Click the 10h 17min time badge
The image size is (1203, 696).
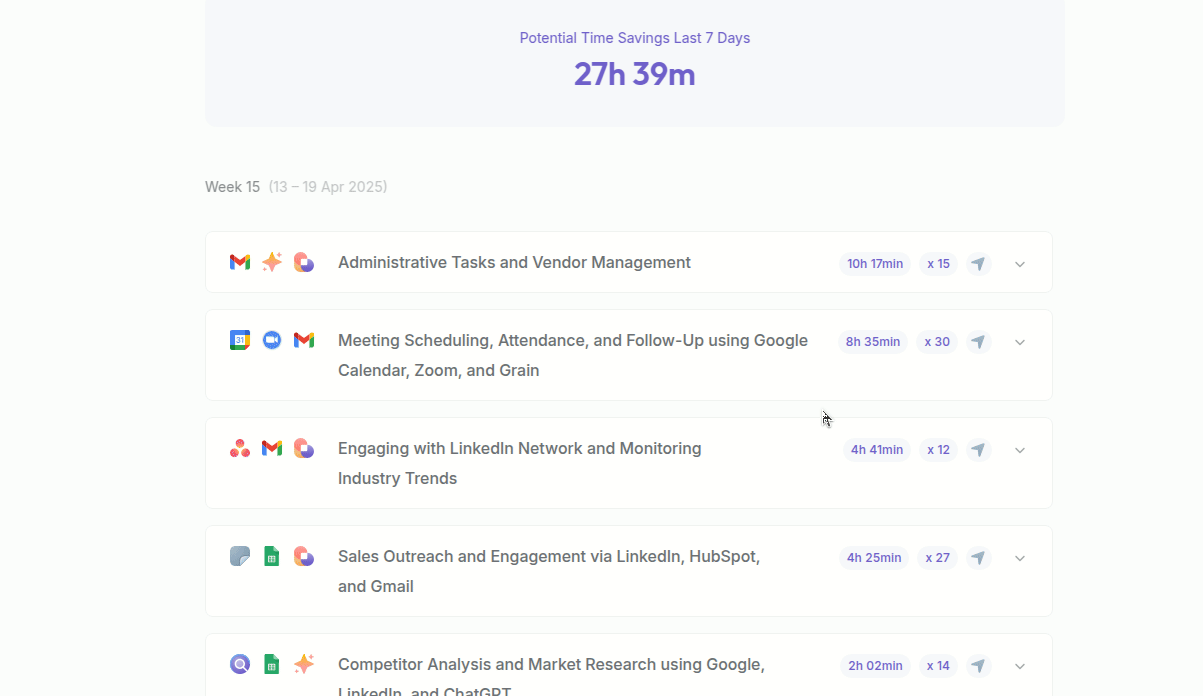(x=875, y=264)
